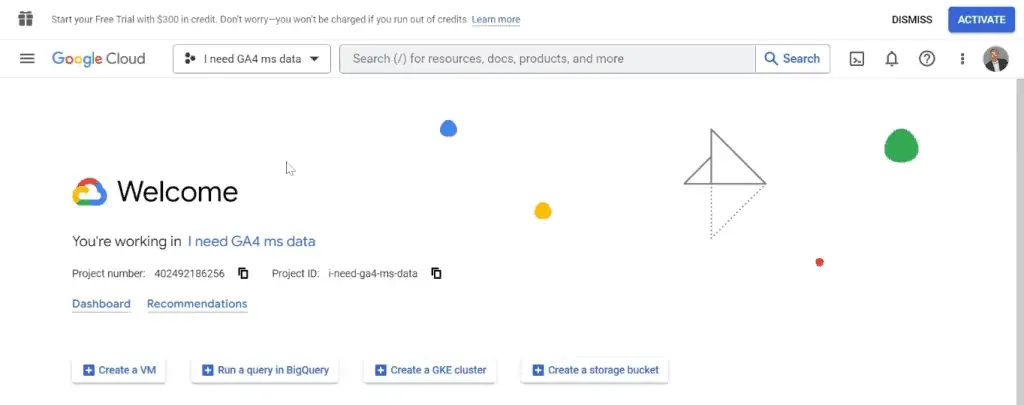This screenshot has height=405, width=1024.
Task: Click 'Run a query in BigQuery' button
Action: [265, 370]
